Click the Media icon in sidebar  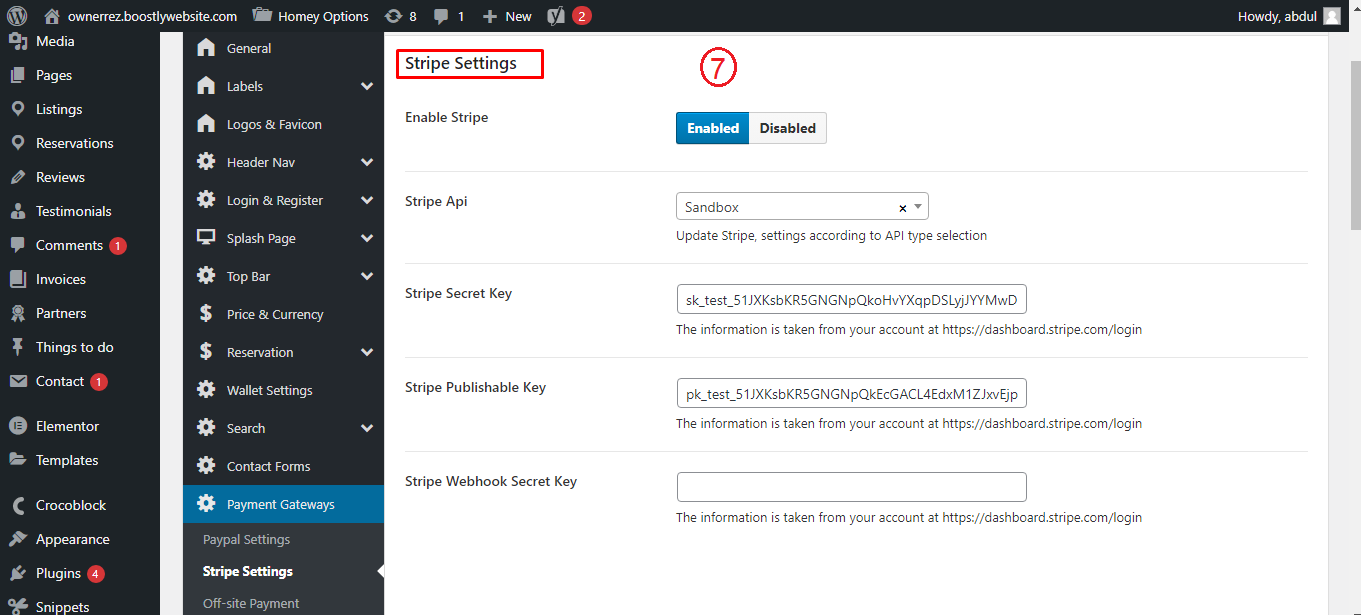(17, 41)
